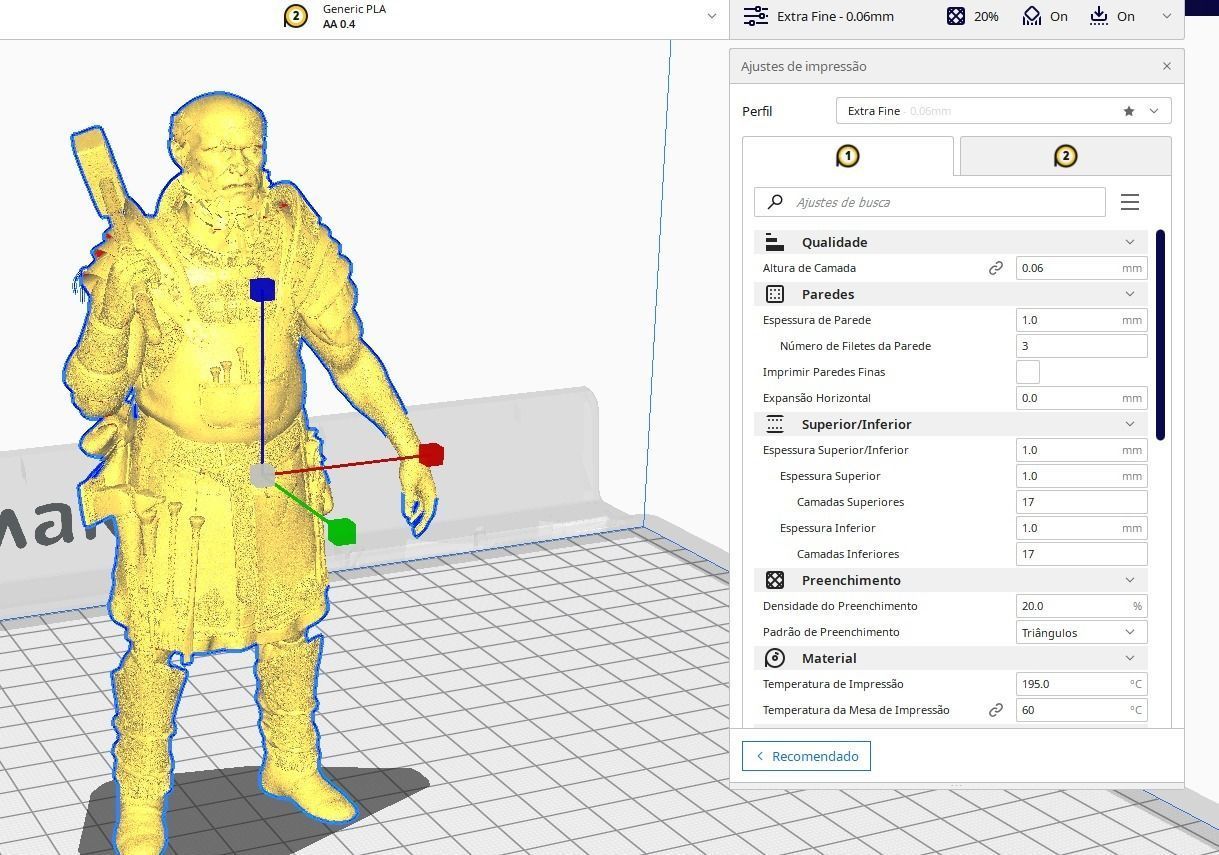The width and height of the screenshot is (1219, 855).
Task: Click the Qualidade section layer icon
Action: (774, 241)
